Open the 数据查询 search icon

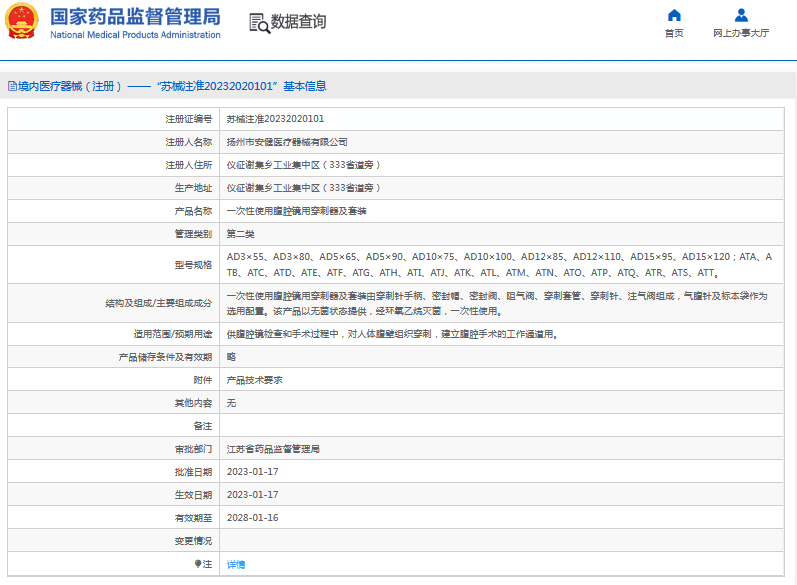point(259,23)
